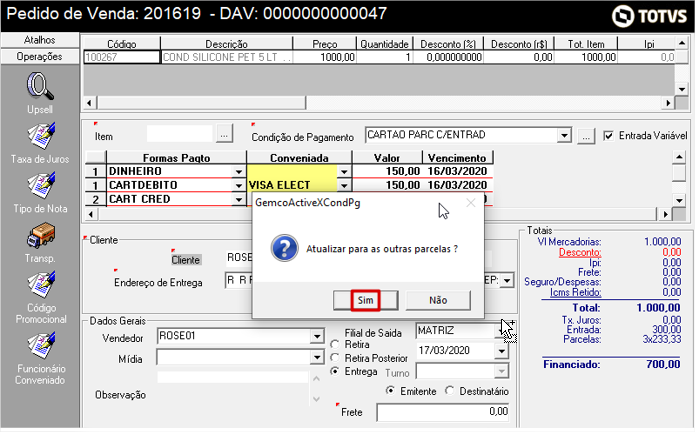Expand the Filial de Saída MATRIZ dropdown

pos(501,331)
